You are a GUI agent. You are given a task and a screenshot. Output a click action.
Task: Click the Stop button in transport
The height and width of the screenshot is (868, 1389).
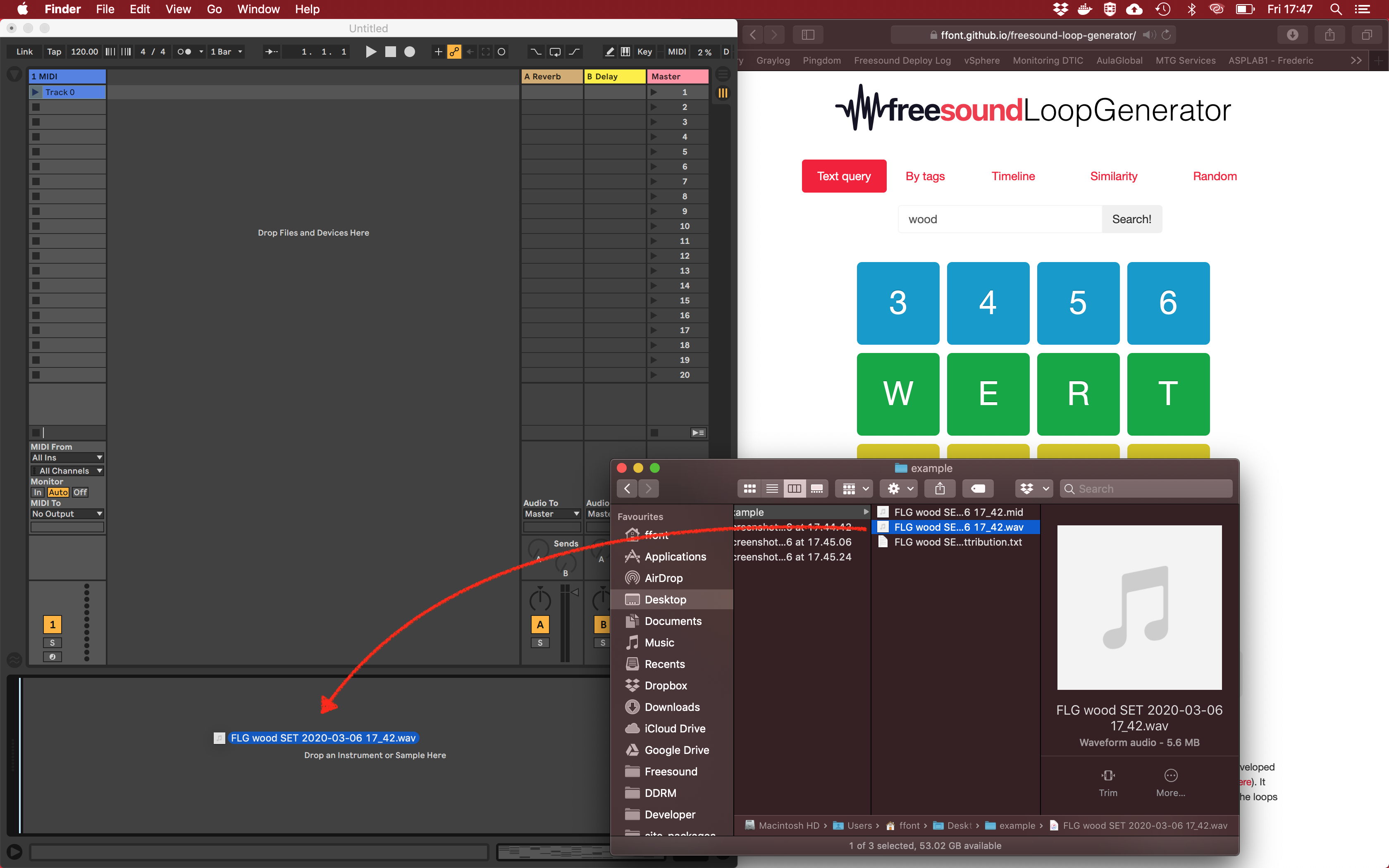390,52
